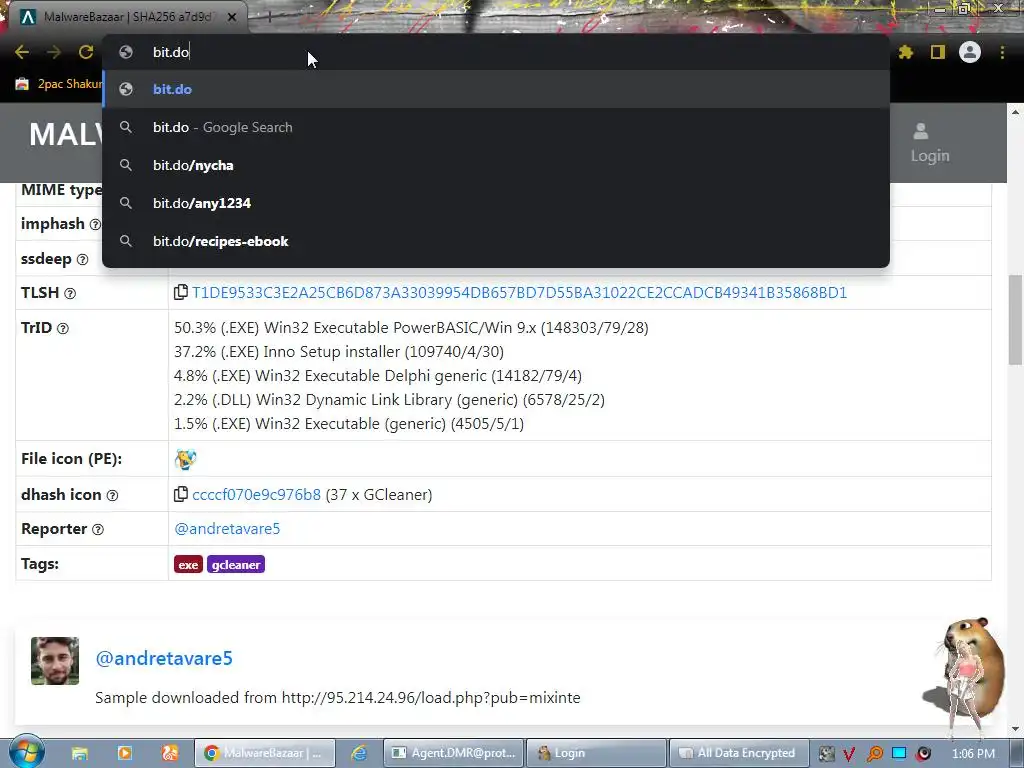Click the address bar containing bit.do
This screenshot has width=1024, height=768.
[496, 52]
